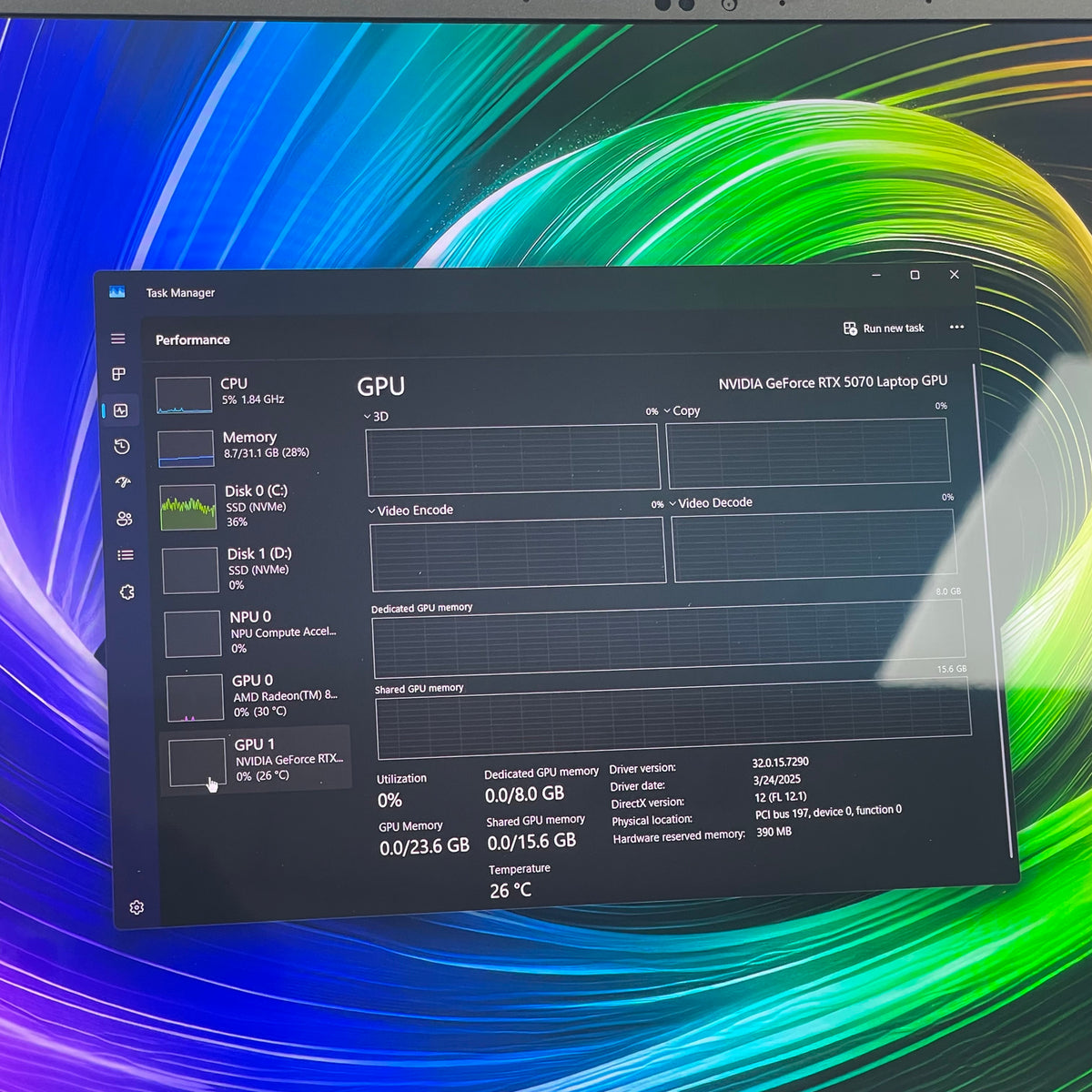1092x1092 pixels.
Task: Open the Video Encode engine dropdown
Action: click(x=410, y=511)
